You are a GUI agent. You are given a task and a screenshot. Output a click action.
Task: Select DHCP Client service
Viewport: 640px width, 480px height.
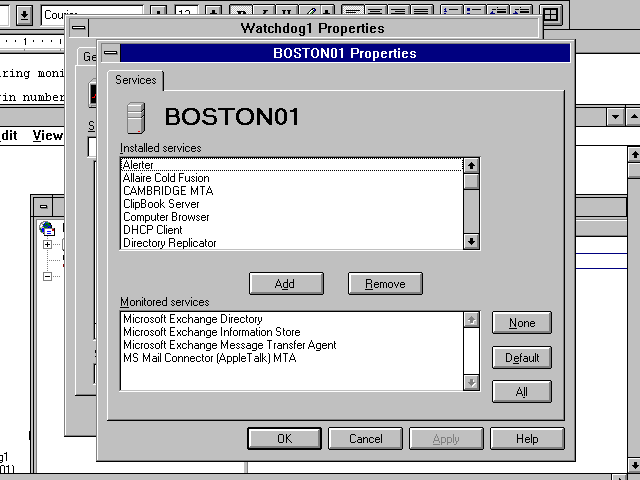tap(292, 230)
